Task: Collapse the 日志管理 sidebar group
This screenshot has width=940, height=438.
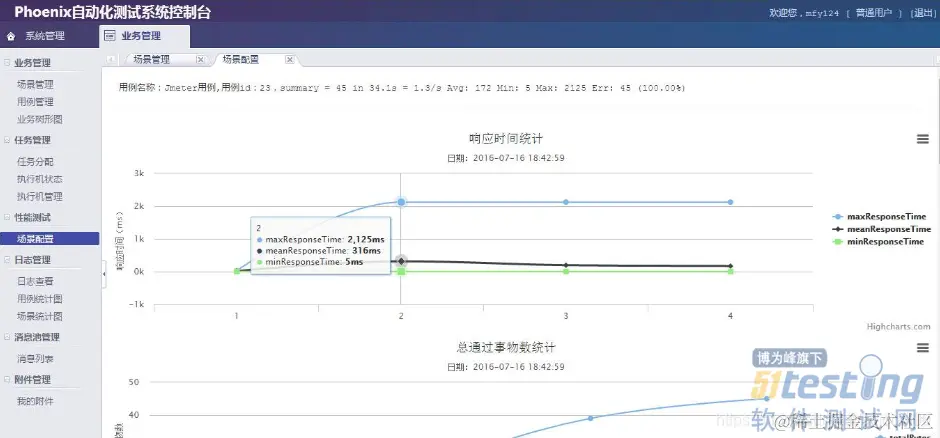Action: click(x=7, y=259)
